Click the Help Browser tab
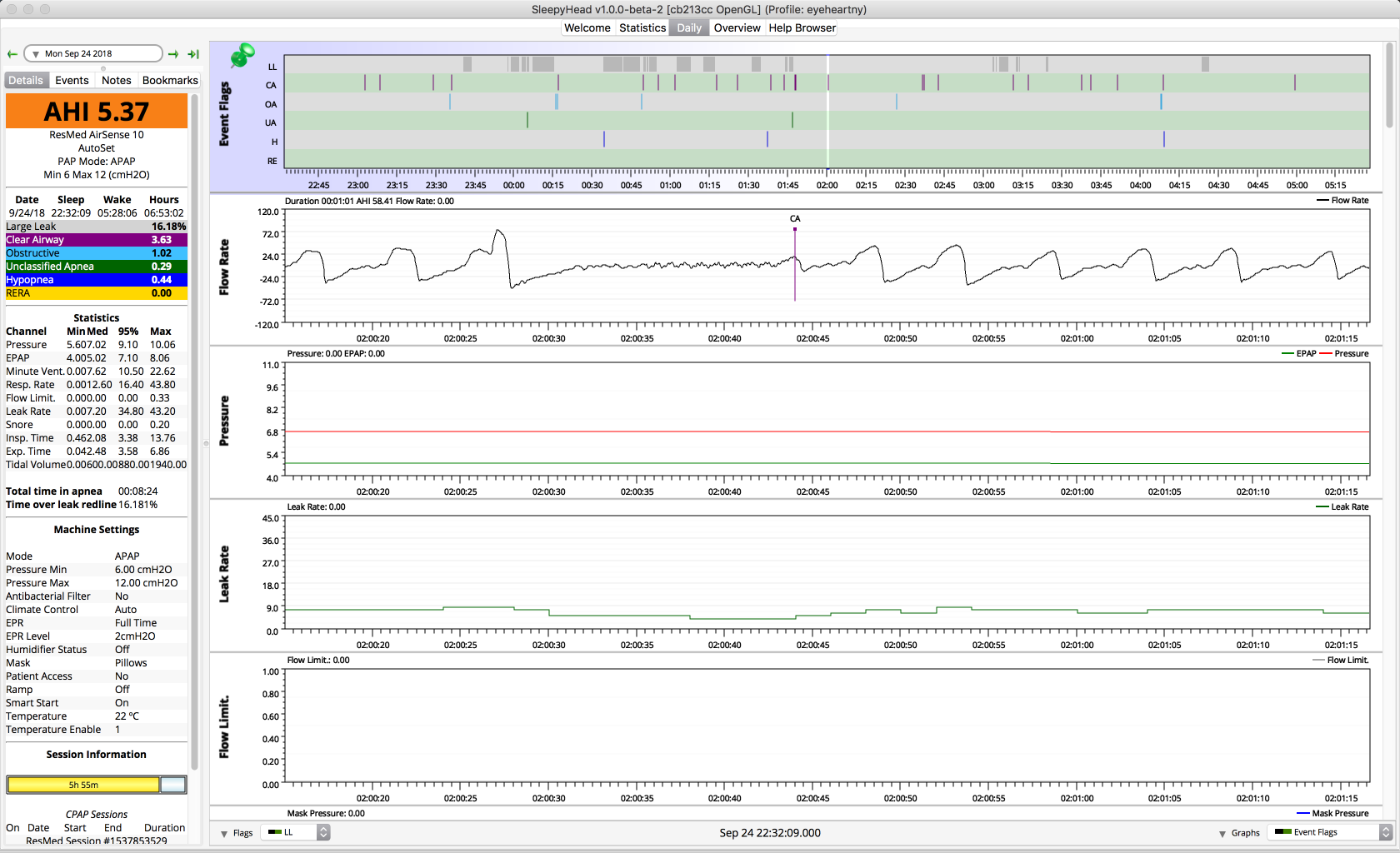 coord(802,27)
